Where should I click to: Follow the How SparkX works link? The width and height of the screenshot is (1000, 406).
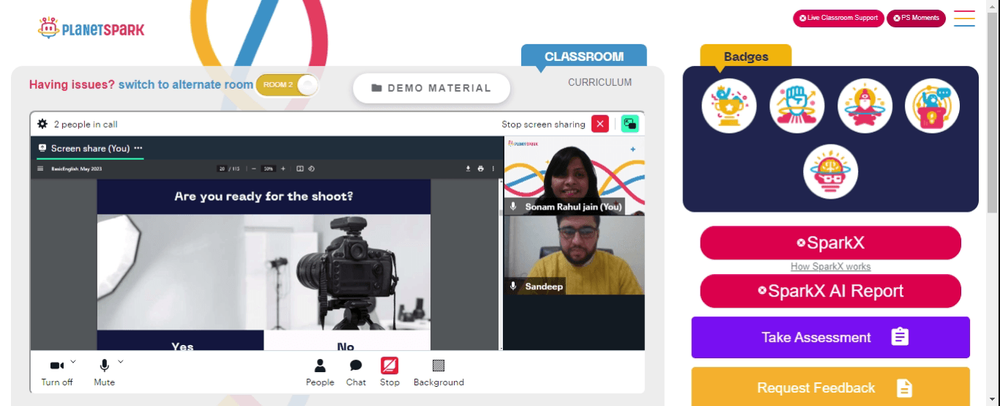coord(830,266)
